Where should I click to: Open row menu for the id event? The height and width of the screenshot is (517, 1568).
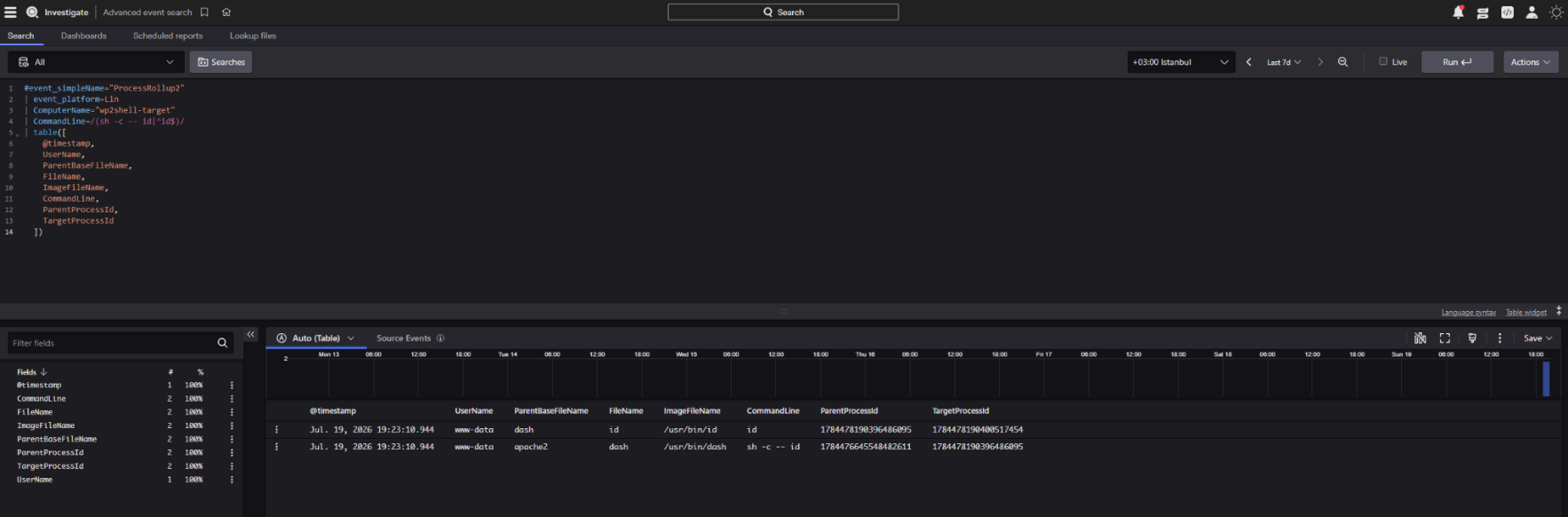coord(276,430)
